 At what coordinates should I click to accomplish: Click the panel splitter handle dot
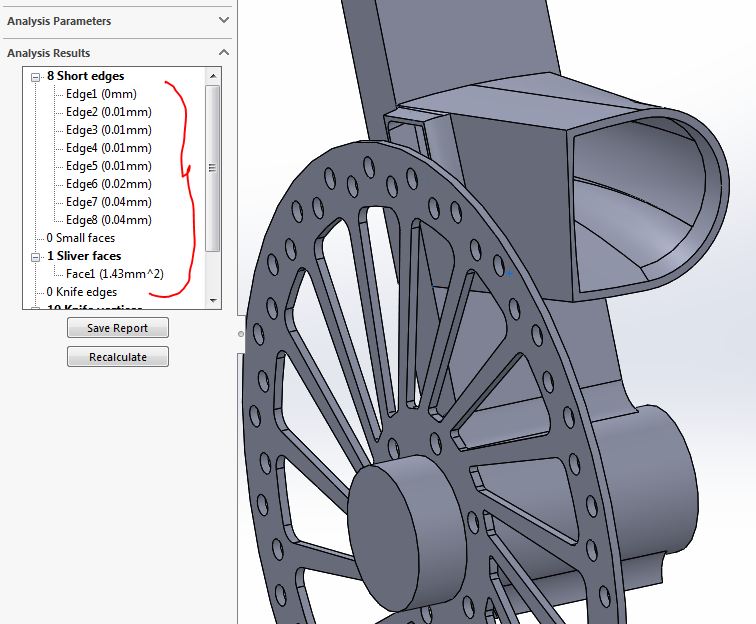[x=241, y=334]
